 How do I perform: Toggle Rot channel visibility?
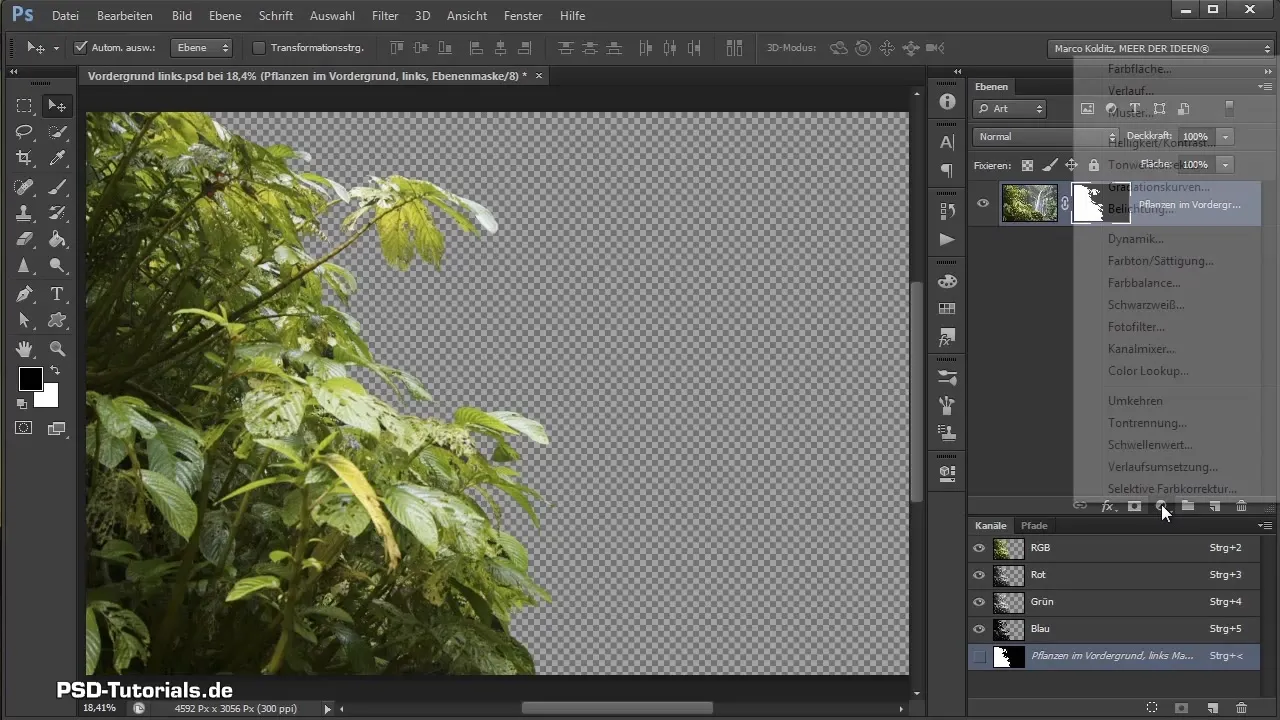(979, 575)
